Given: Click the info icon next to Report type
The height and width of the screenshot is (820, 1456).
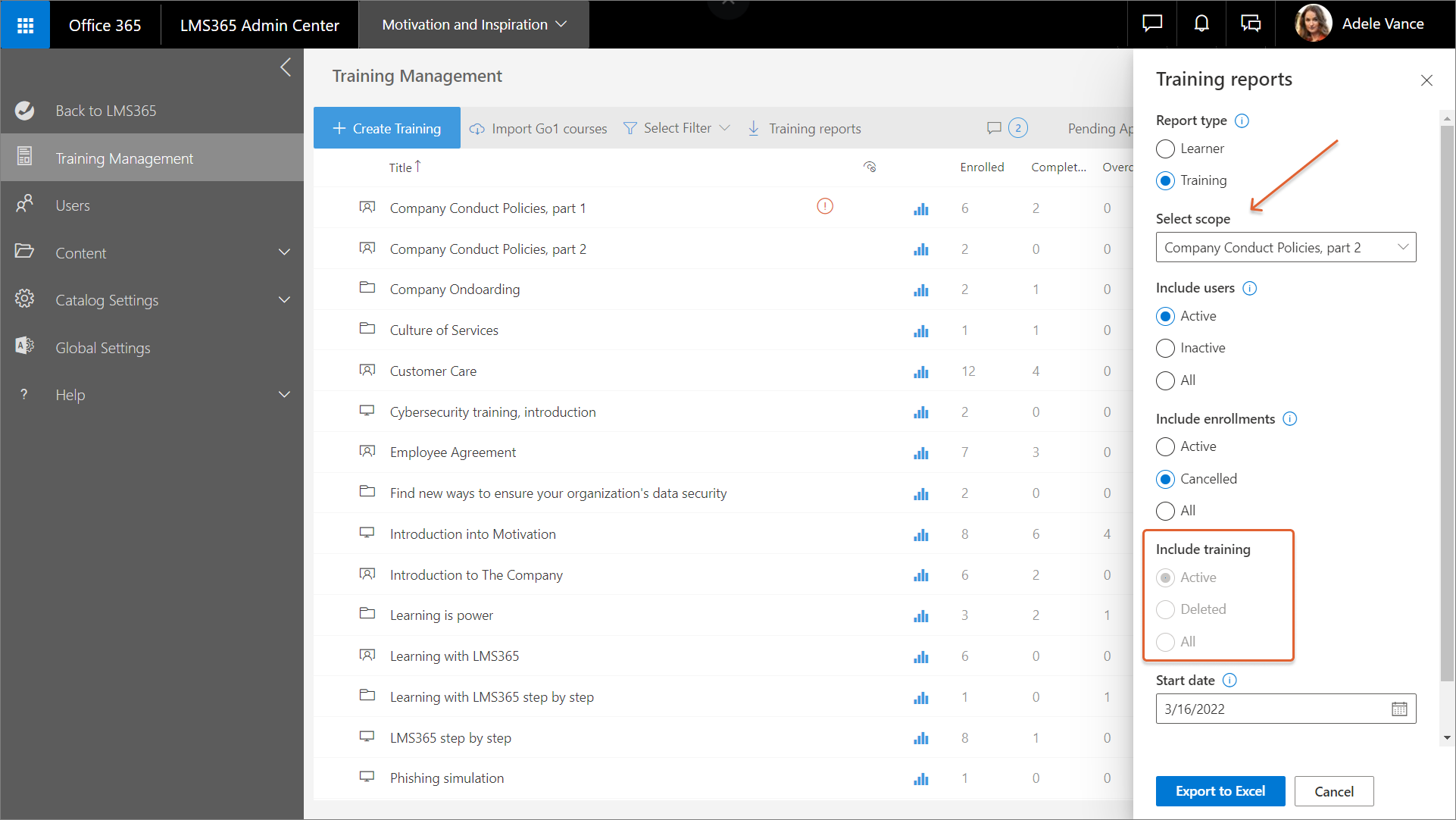Looking at the screenshot, I should tap(1242, 120).
